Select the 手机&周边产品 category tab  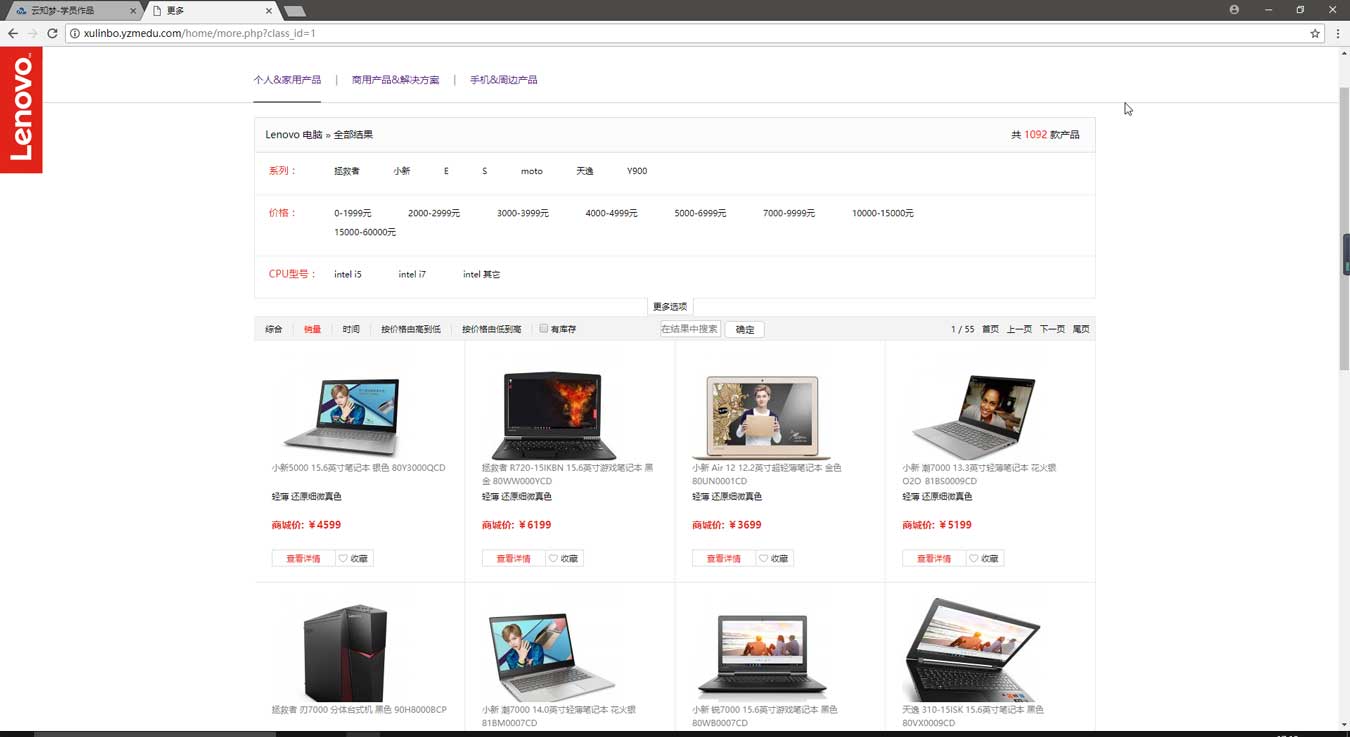(503, 80)
